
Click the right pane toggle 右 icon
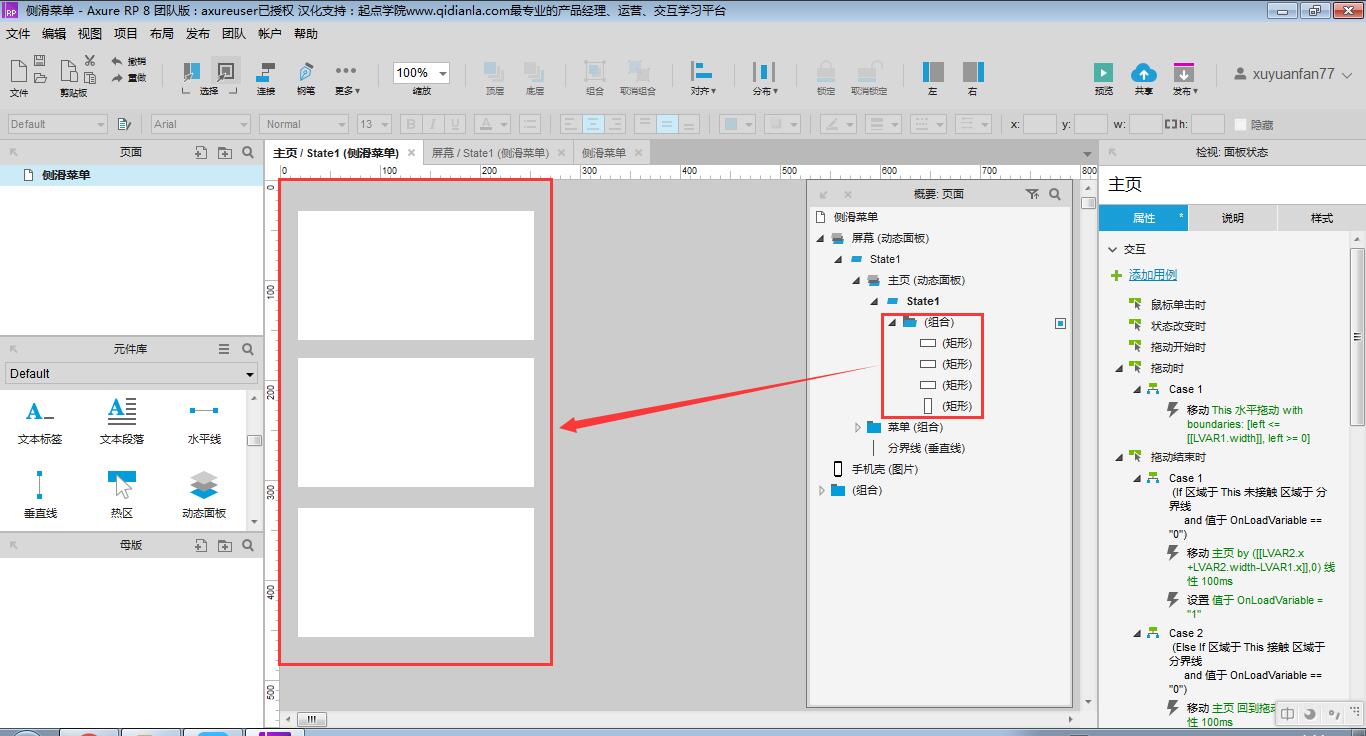click(x=973, y=71)
